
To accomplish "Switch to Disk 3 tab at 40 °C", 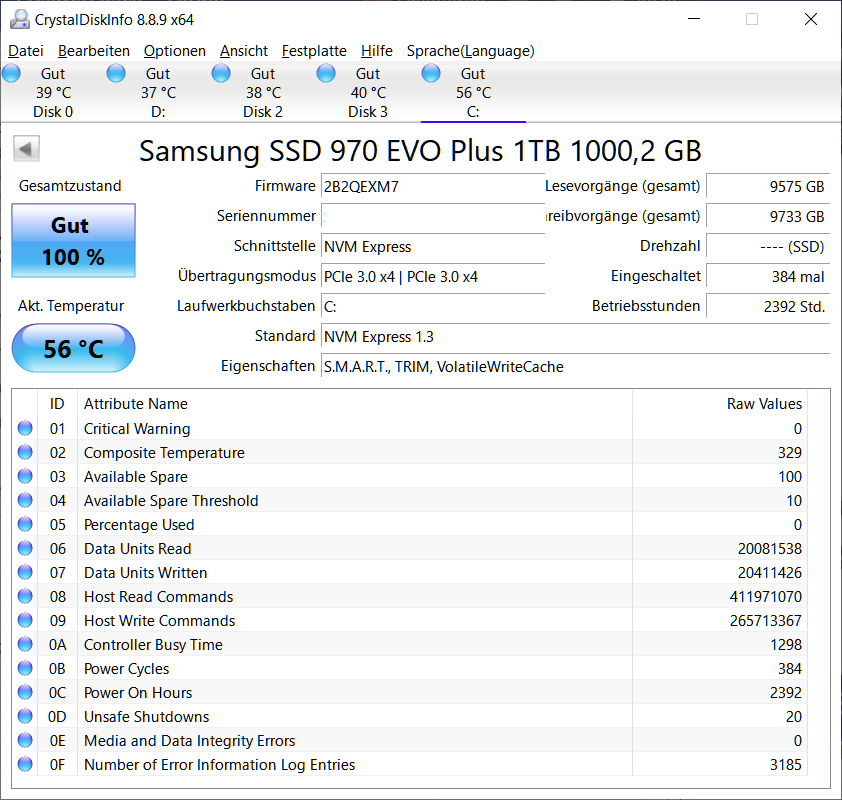I will [x=368, y=92].
